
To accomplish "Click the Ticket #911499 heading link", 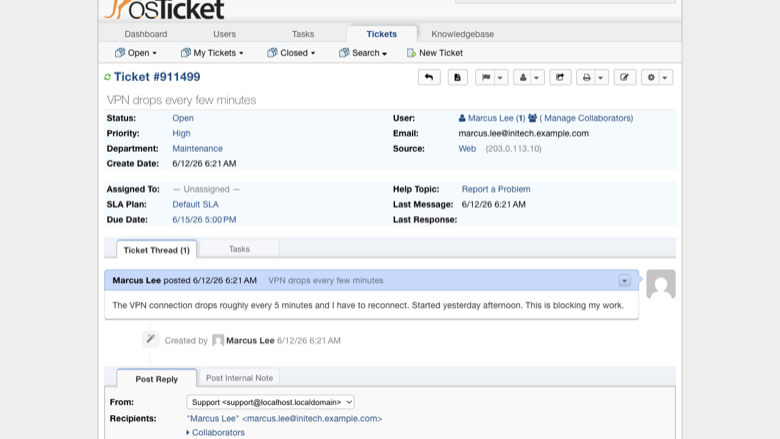I will [x=157, y=77].
